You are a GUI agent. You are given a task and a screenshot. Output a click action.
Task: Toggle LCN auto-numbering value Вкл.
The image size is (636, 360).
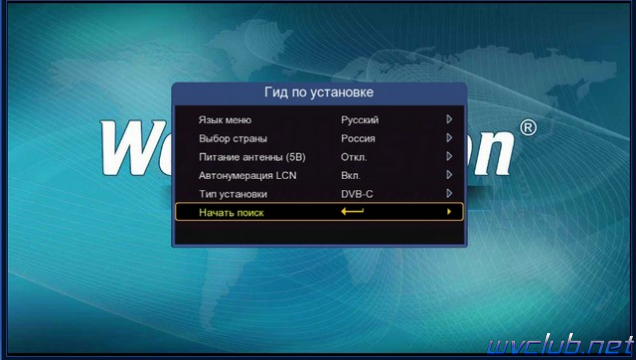coord(350,176)
